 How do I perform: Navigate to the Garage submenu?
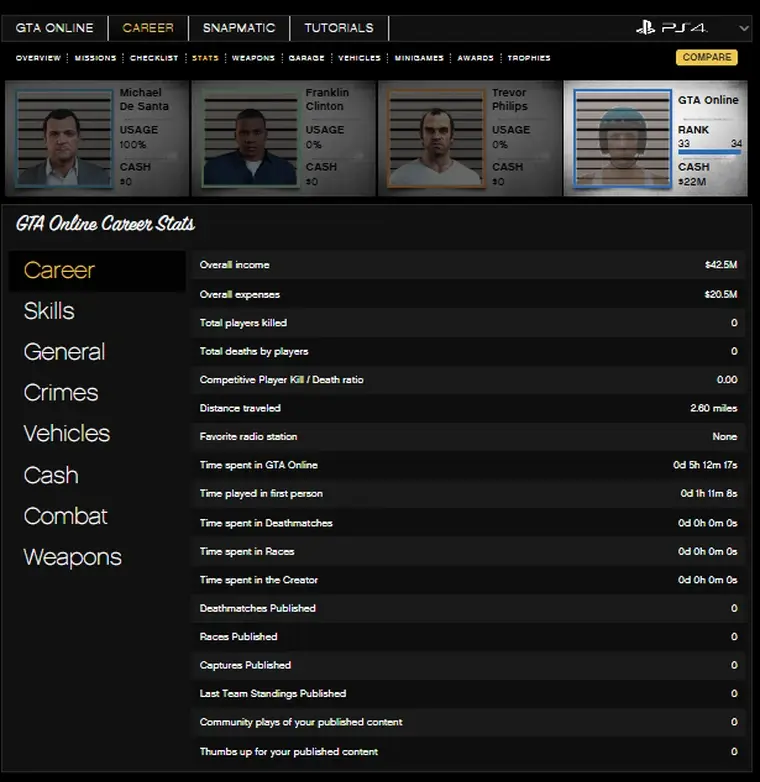(306, 58)
